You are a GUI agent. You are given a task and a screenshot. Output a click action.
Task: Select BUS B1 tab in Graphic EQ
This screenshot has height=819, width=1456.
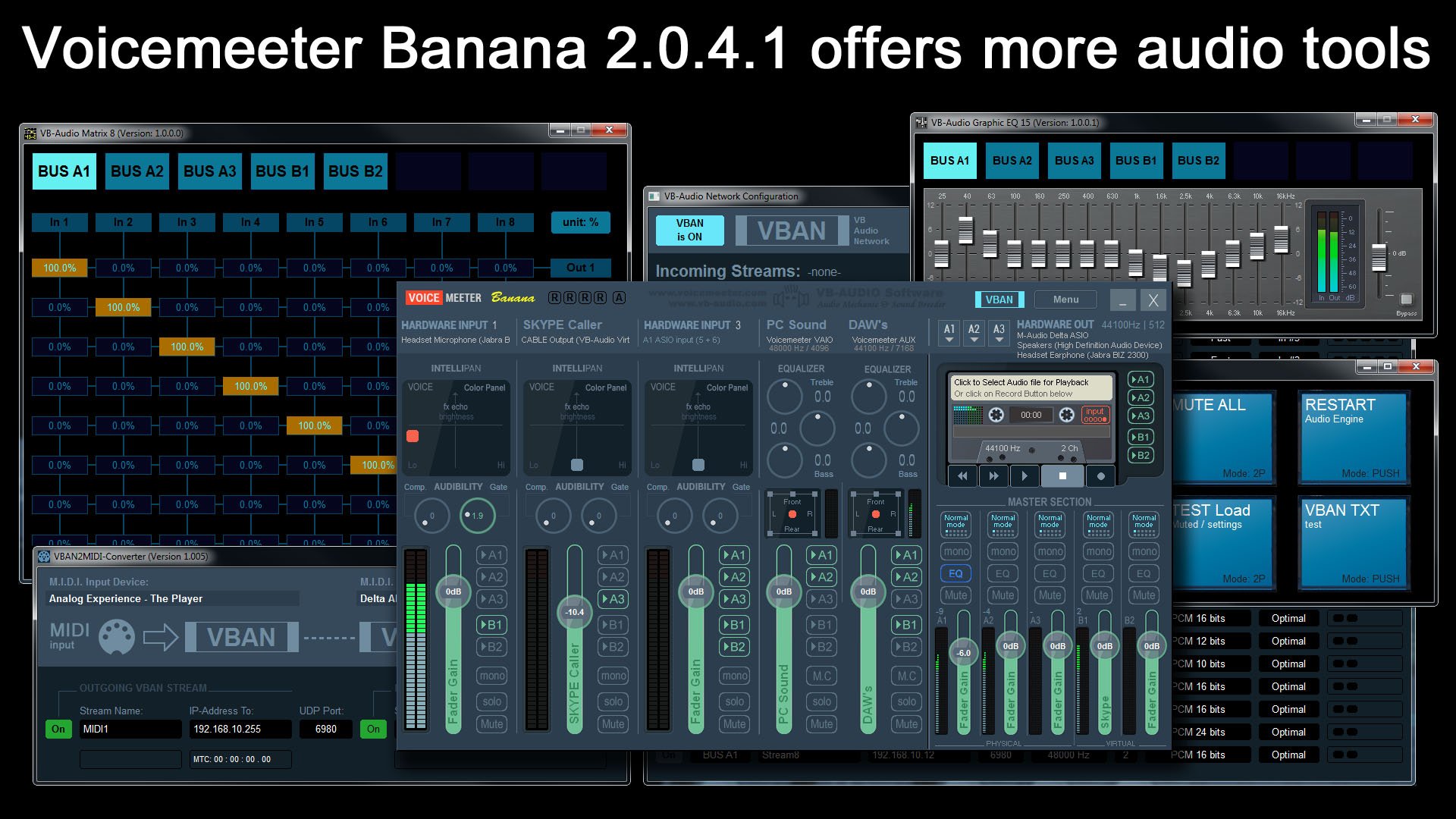pyautogui.click(x=1135, y=161)
